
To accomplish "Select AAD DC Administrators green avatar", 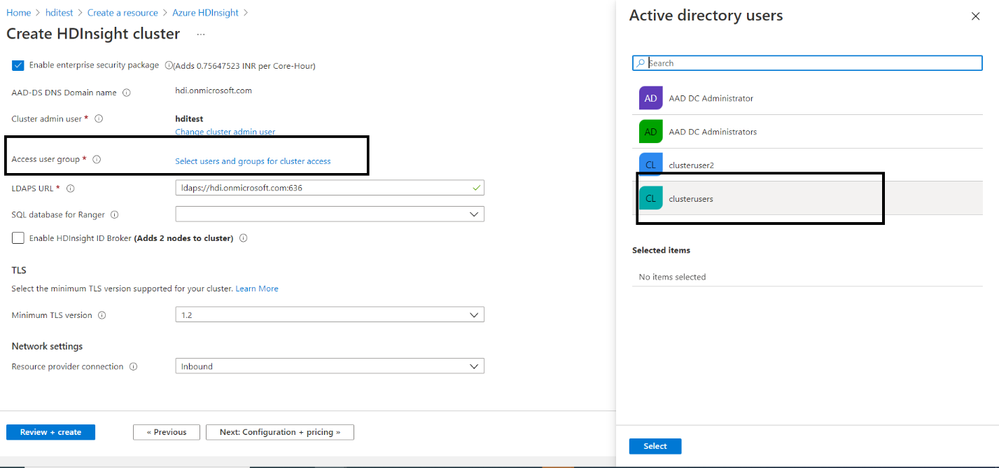I will click(x=650, y=132).
